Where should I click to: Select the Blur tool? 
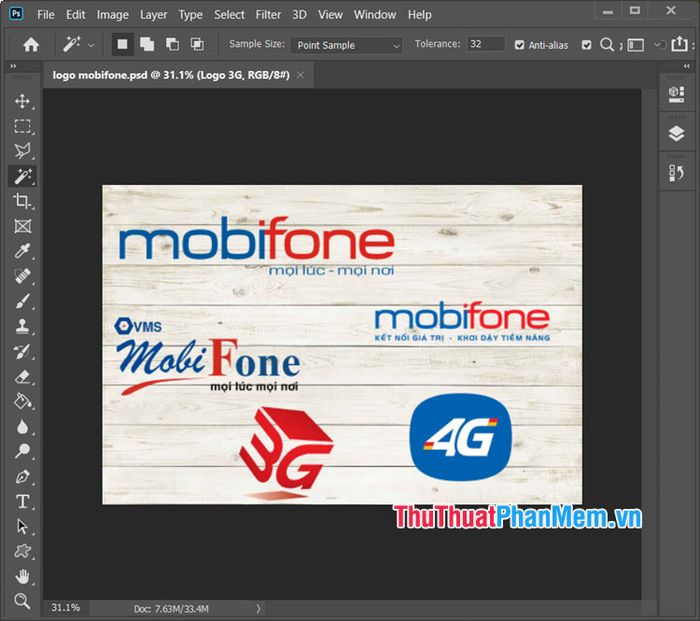[x=22, y=427]
